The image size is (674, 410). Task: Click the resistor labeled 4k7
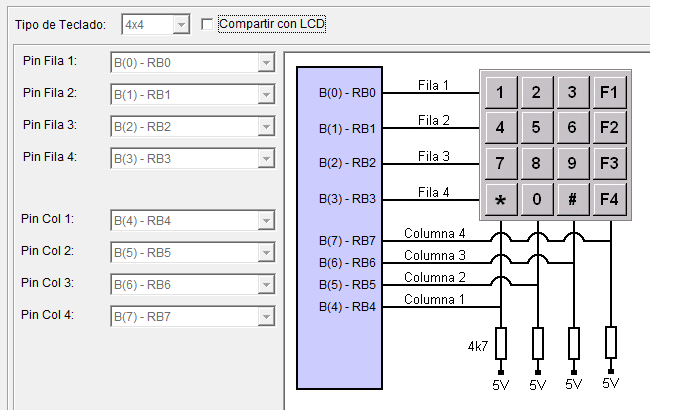501,343
